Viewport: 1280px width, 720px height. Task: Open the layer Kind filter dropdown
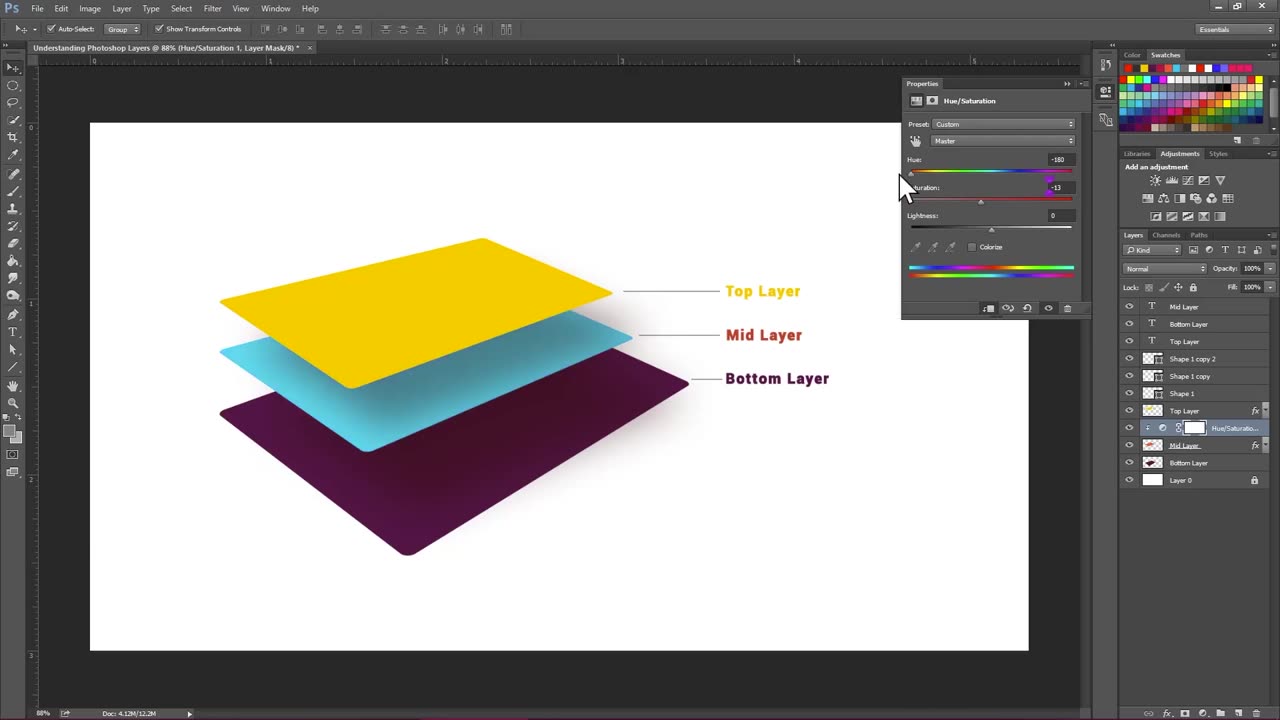[1152, 250]
